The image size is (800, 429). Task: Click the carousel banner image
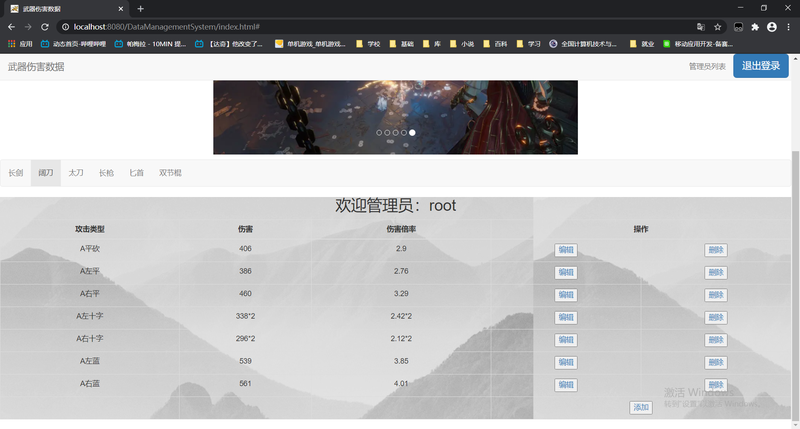pos(395,117)
